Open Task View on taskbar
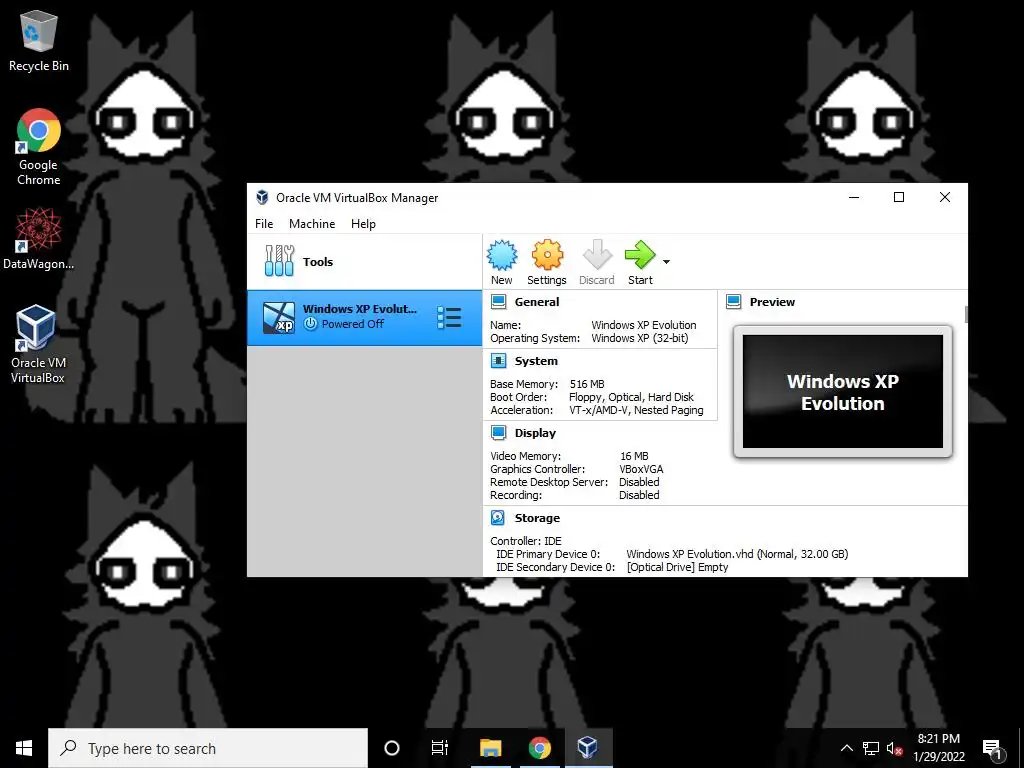Viewport: 1024px width, 768px height. coord(440,748)
